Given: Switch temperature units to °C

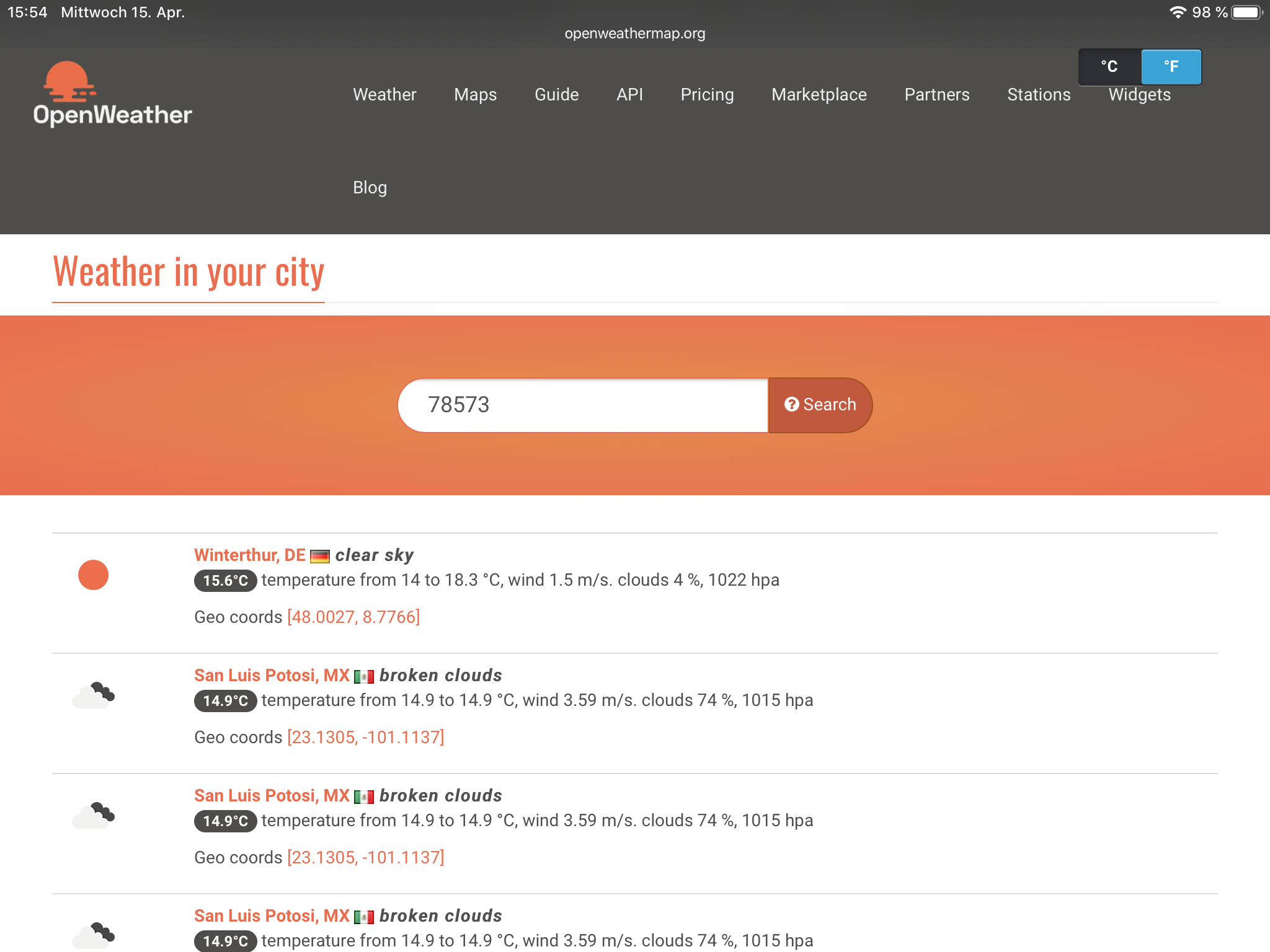Looking at the screenshot, I should click(x=1109, y=67).
